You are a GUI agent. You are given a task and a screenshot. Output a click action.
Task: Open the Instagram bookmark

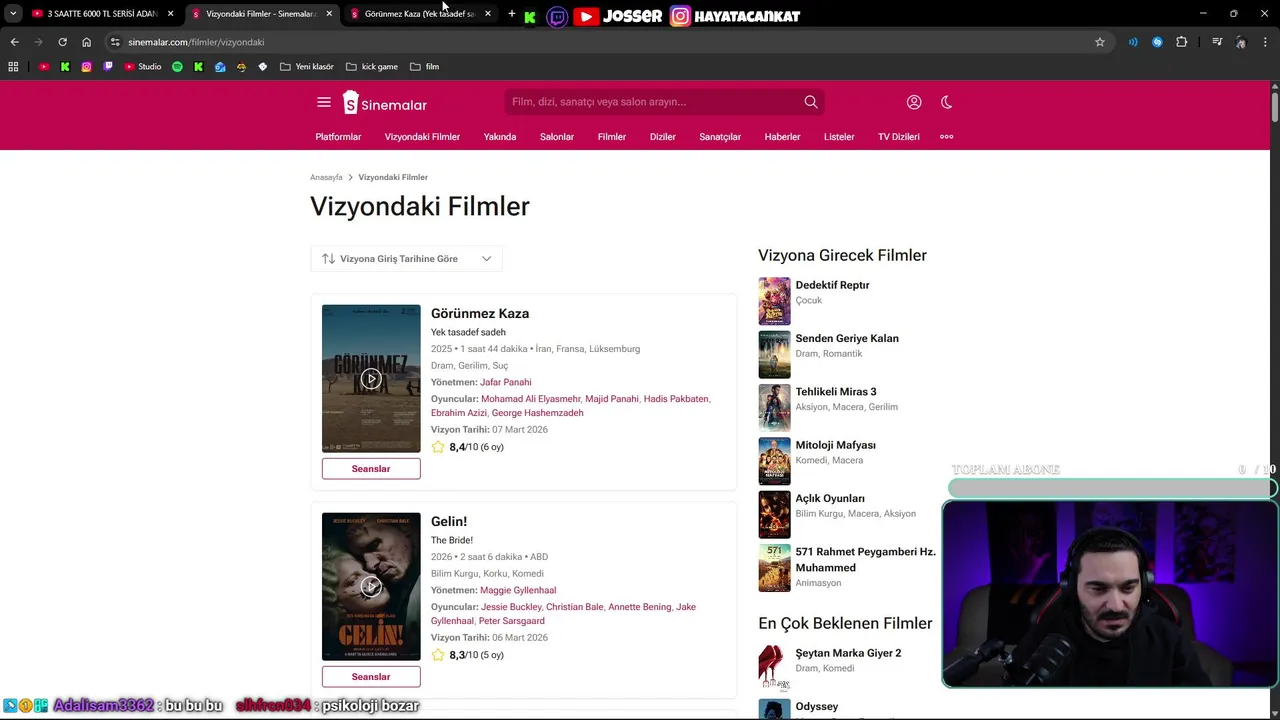tap(87, 67)
